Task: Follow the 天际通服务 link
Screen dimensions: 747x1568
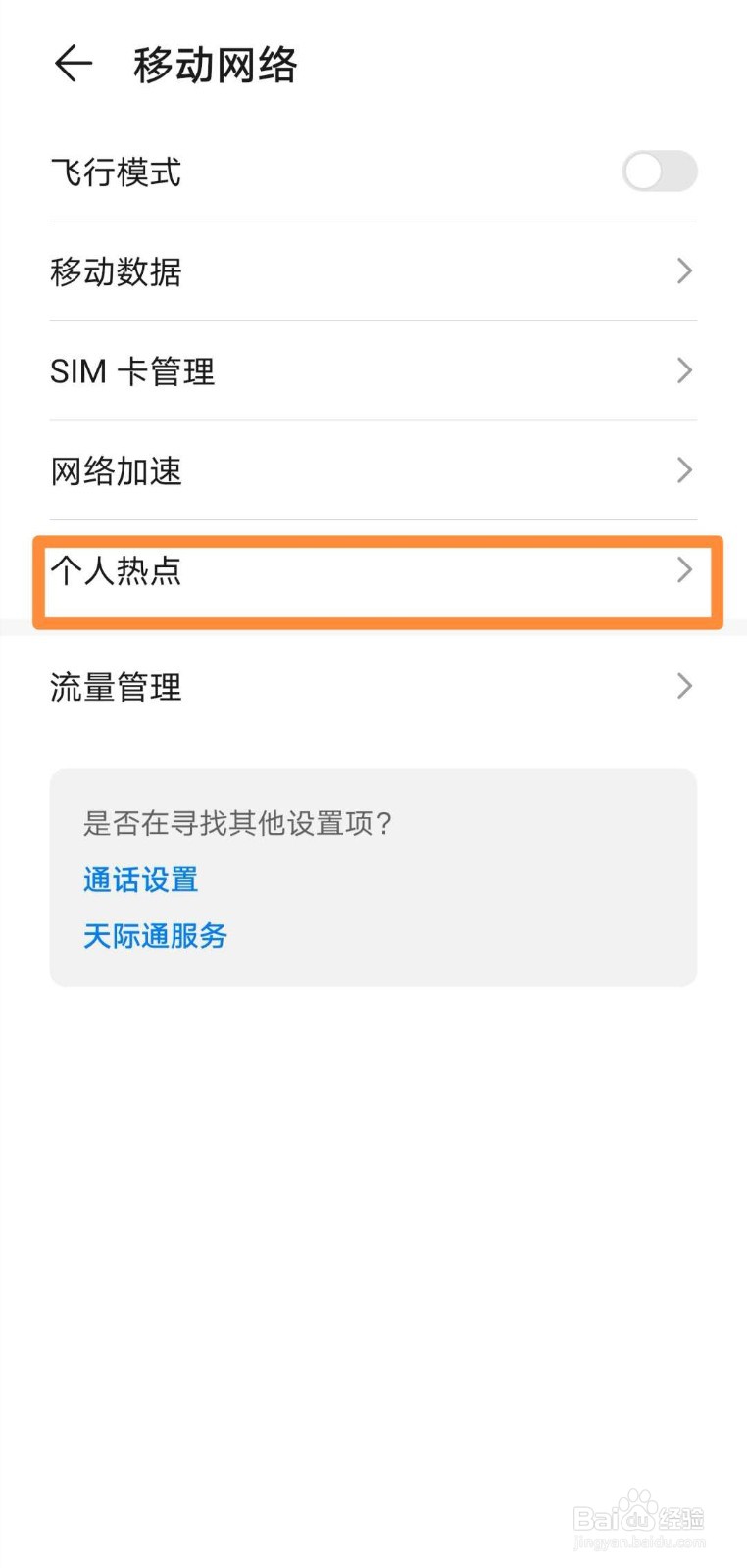Action: [155, 935]
